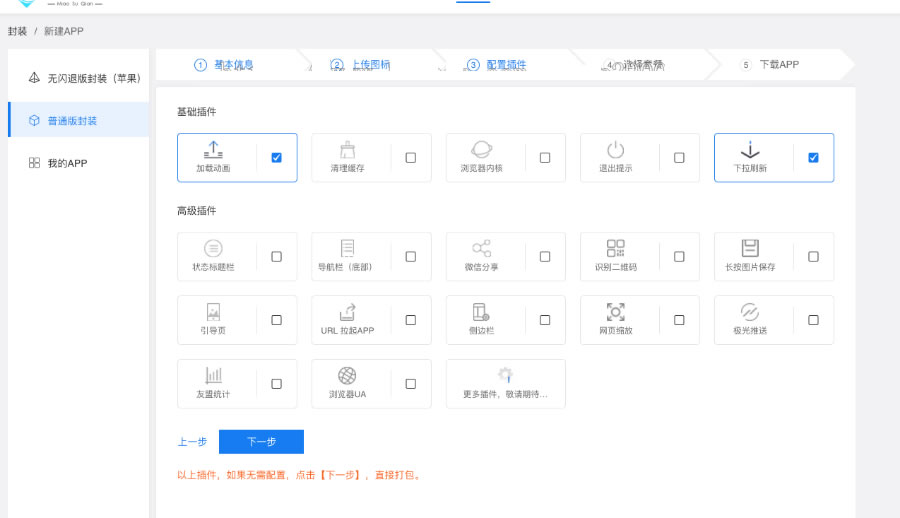Image resolution: width=900 pixels, height=518 pixels.
Task: Go to step 2 上传图标
Action: [360, 65]
